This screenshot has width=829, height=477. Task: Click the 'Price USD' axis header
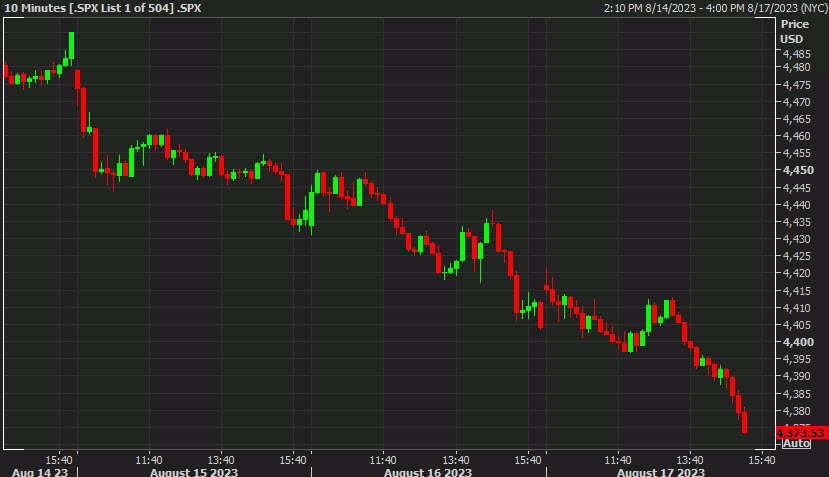click(x=794, y=31)
